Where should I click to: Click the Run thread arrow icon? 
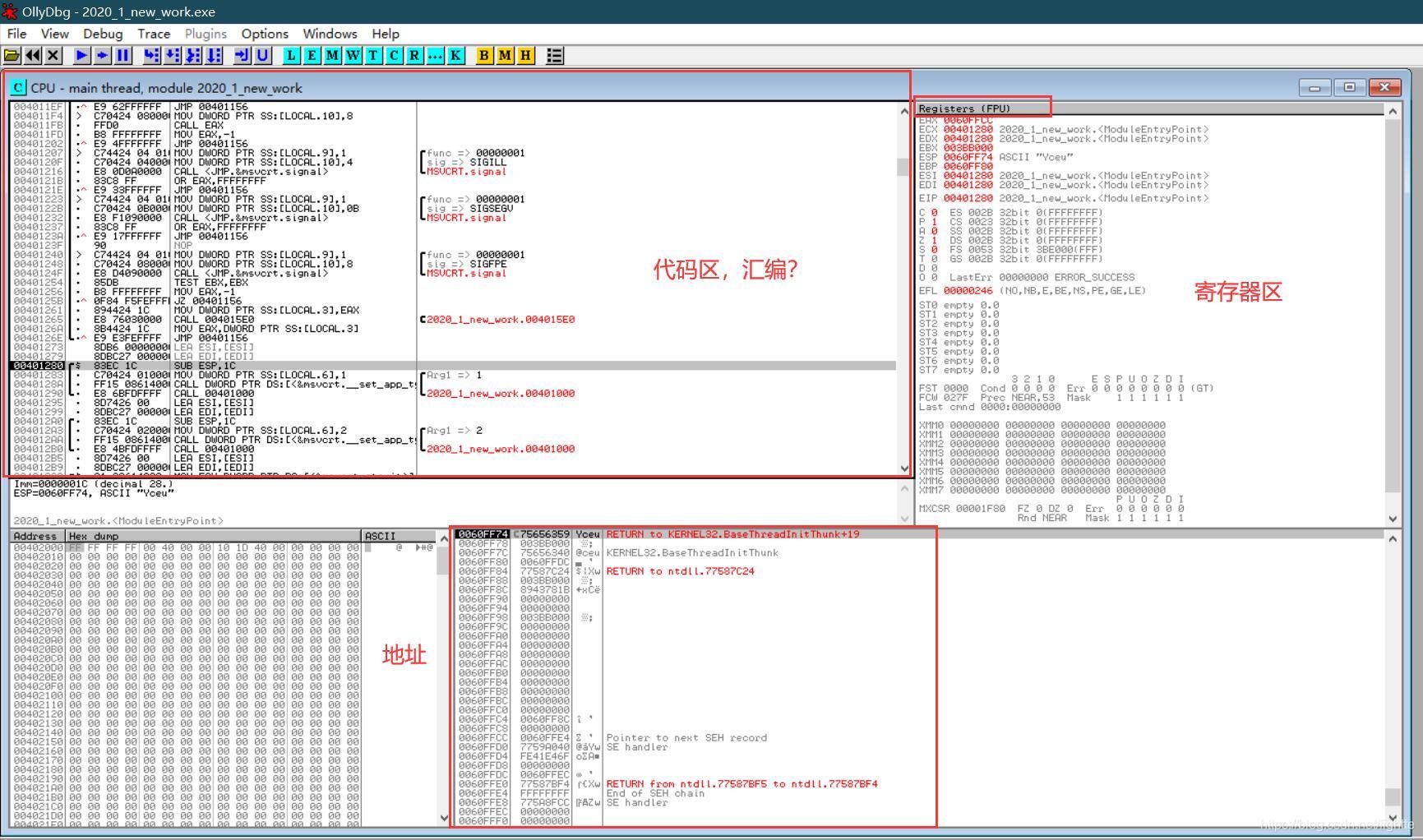103,55
